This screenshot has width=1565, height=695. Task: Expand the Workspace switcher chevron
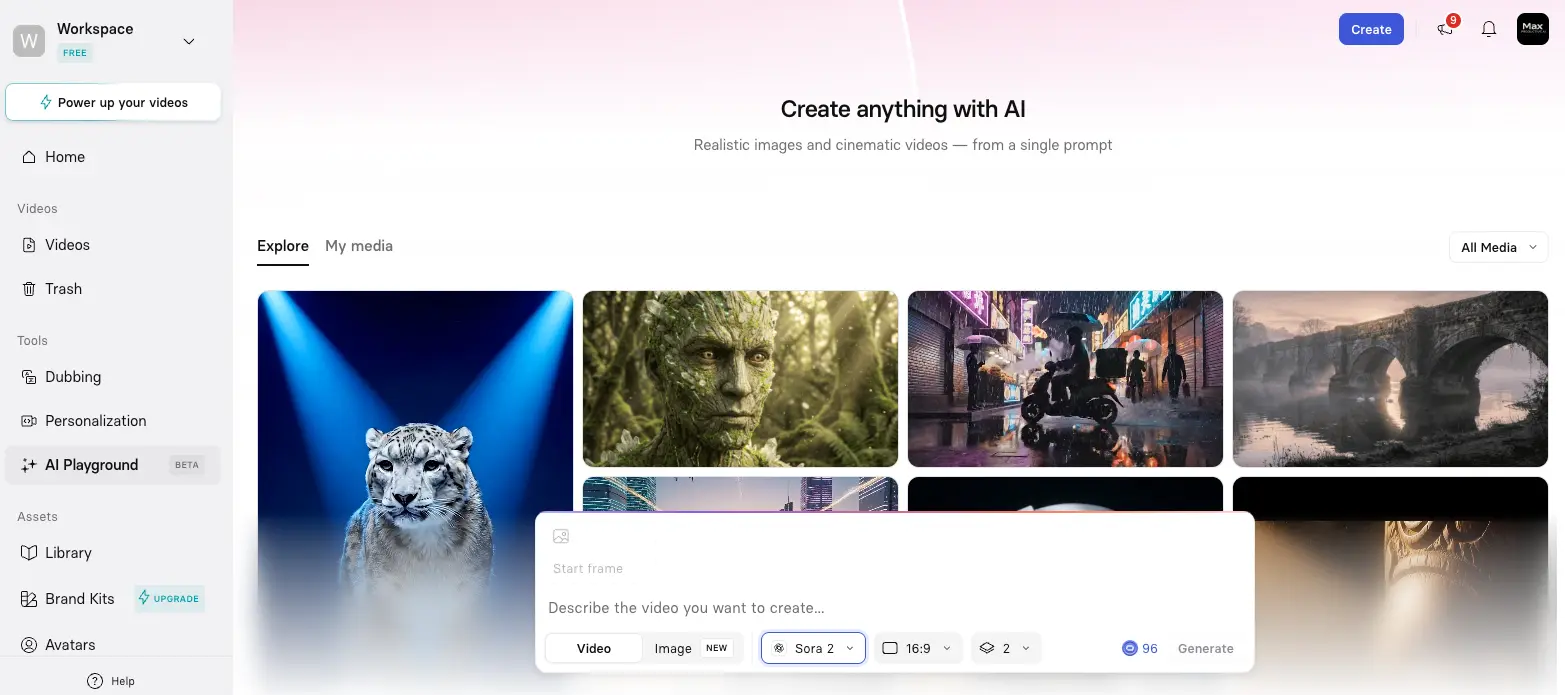189,41
